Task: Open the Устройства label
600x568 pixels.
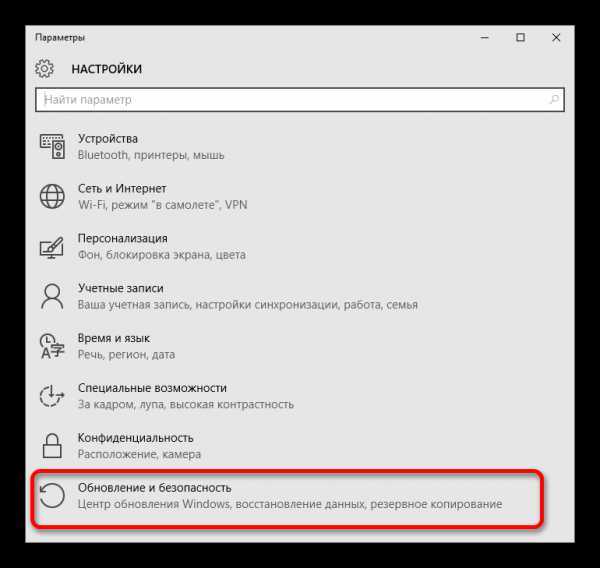Action: click(108, 139)
